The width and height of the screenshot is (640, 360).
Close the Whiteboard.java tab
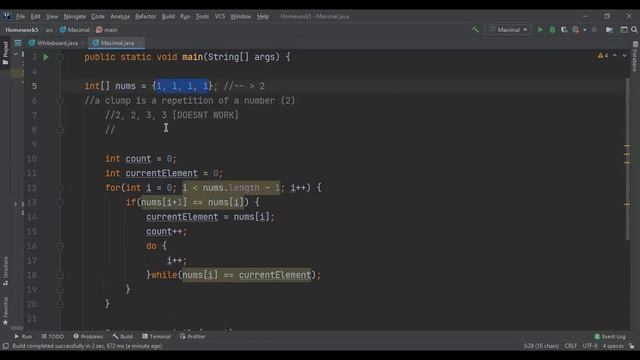[83, 43]
